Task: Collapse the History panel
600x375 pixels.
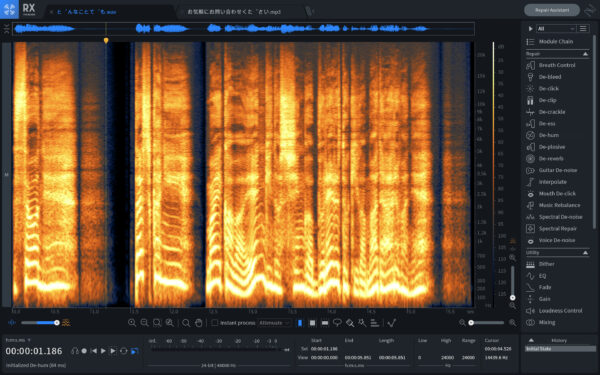Action: coord(531,340)
